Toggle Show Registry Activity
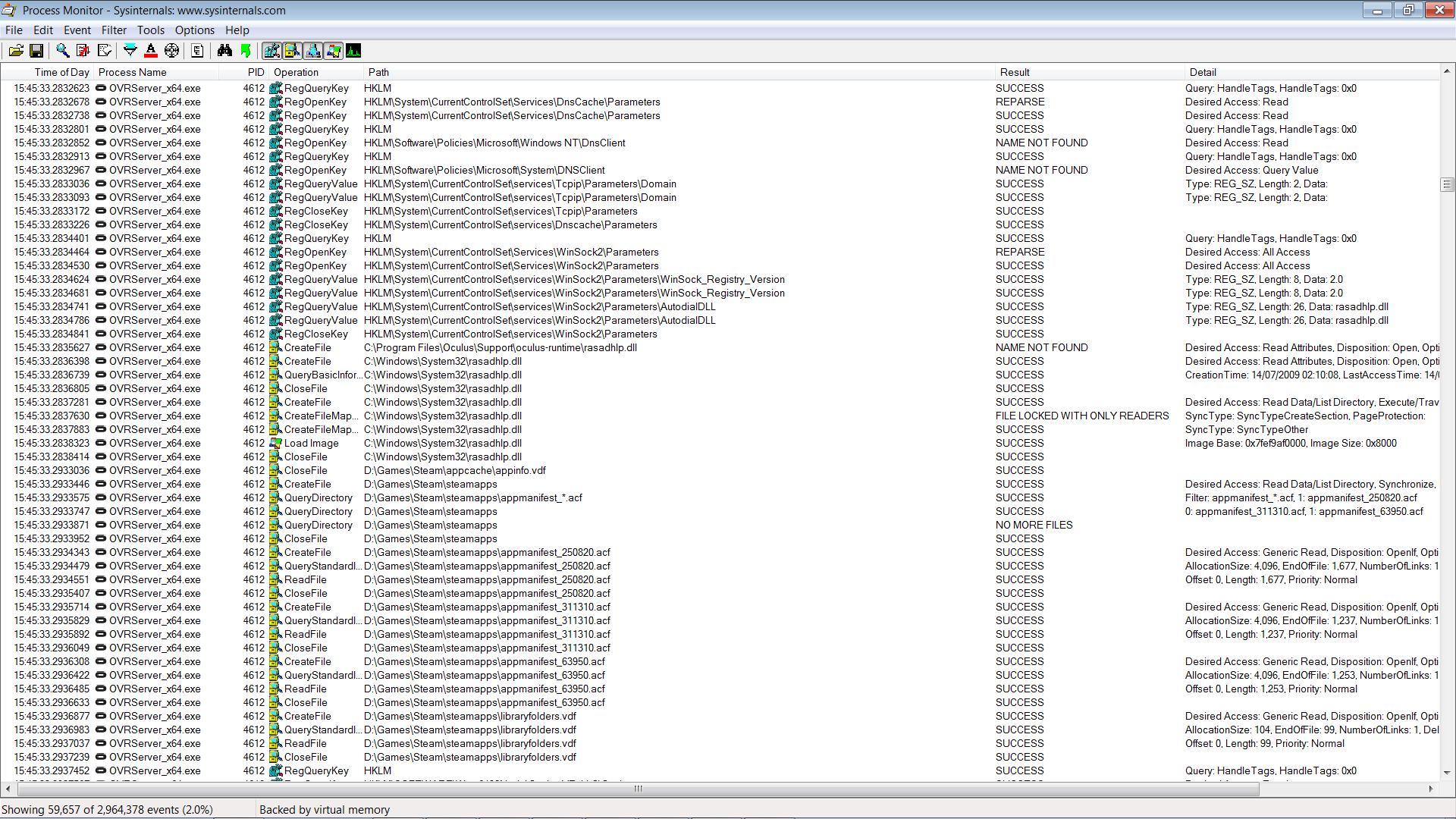This screenshot has height=819, width=1456. tap(271, 51)
